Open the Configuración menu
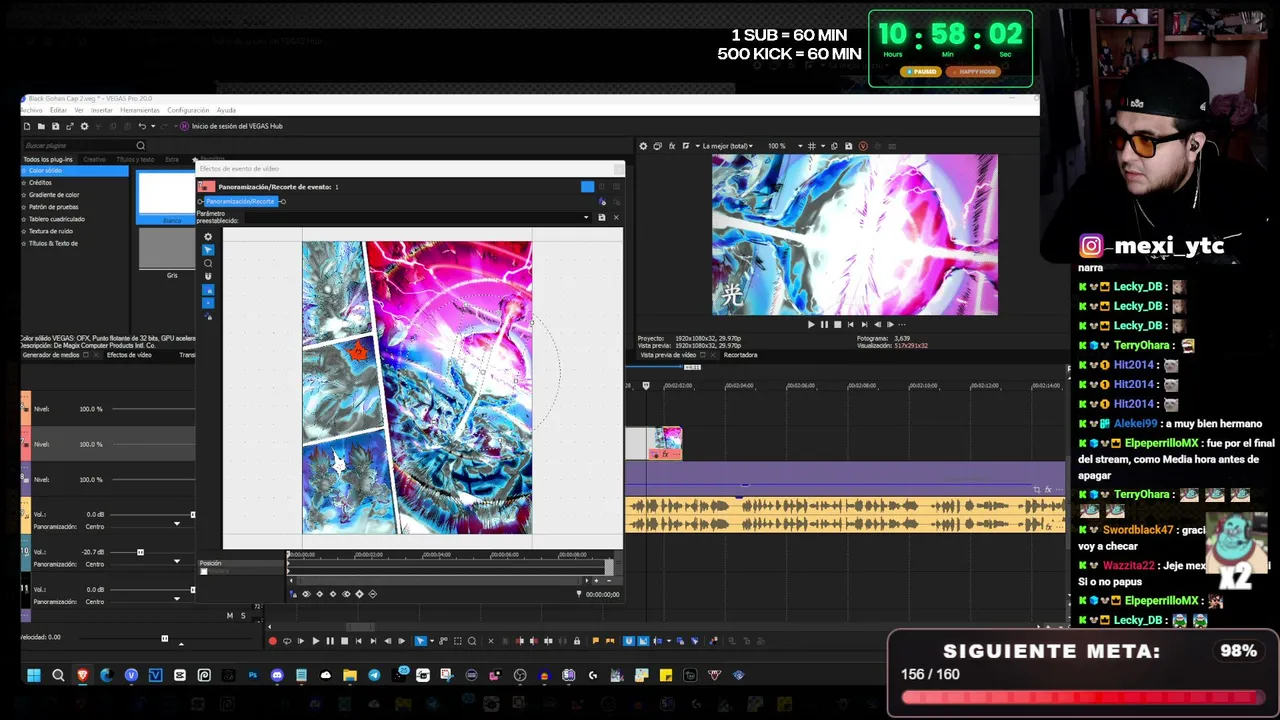 (188, 110)
